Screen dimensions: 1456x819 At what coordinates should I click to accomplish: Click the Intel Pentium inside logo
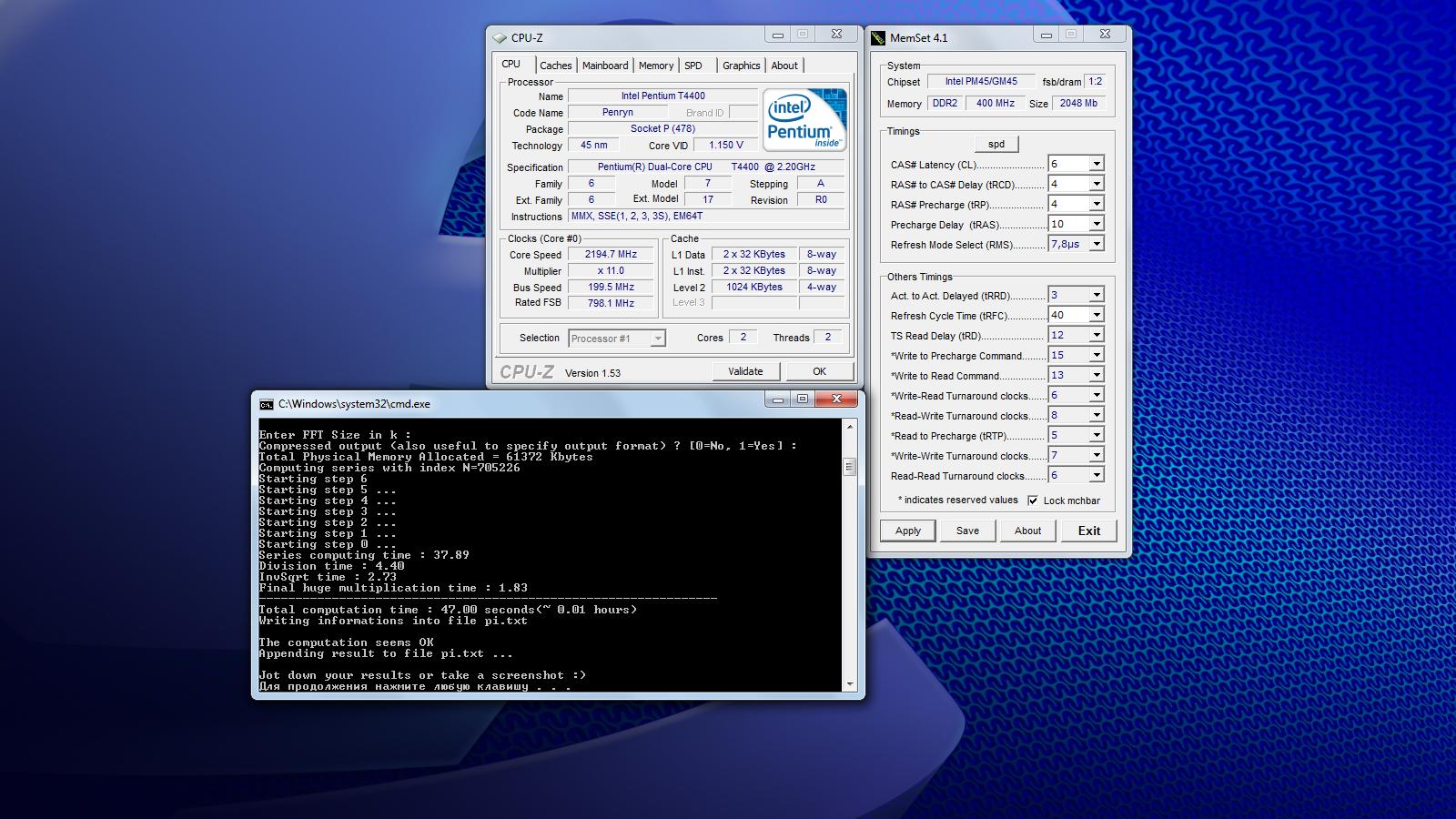[804, 119]
